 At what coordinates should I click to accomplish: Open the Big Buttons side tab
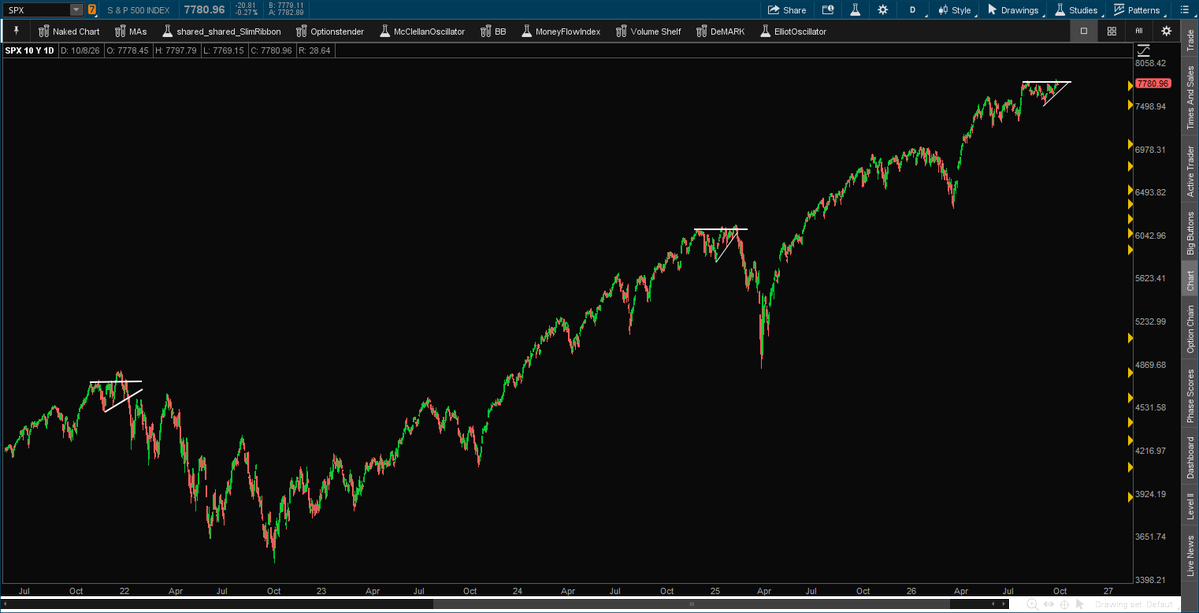point(1190,232)
